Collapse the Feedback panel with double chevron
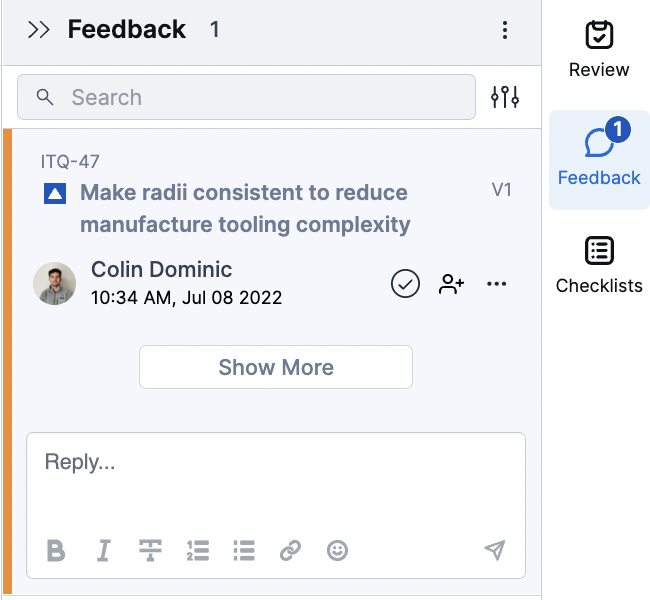 coord(39,30)
